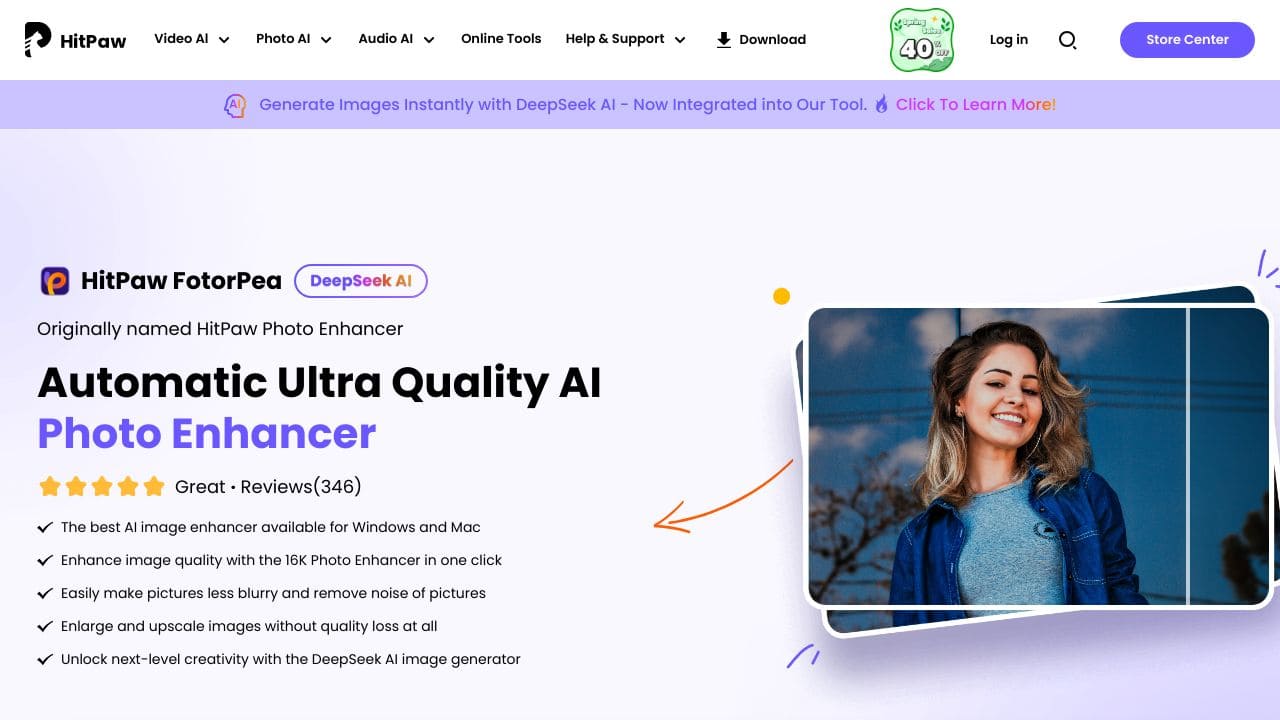Click the Download arrow icon
Image resolution: width=1280 pixels, height=720 pixels.
pyautogui.click(x=724, y=40)
